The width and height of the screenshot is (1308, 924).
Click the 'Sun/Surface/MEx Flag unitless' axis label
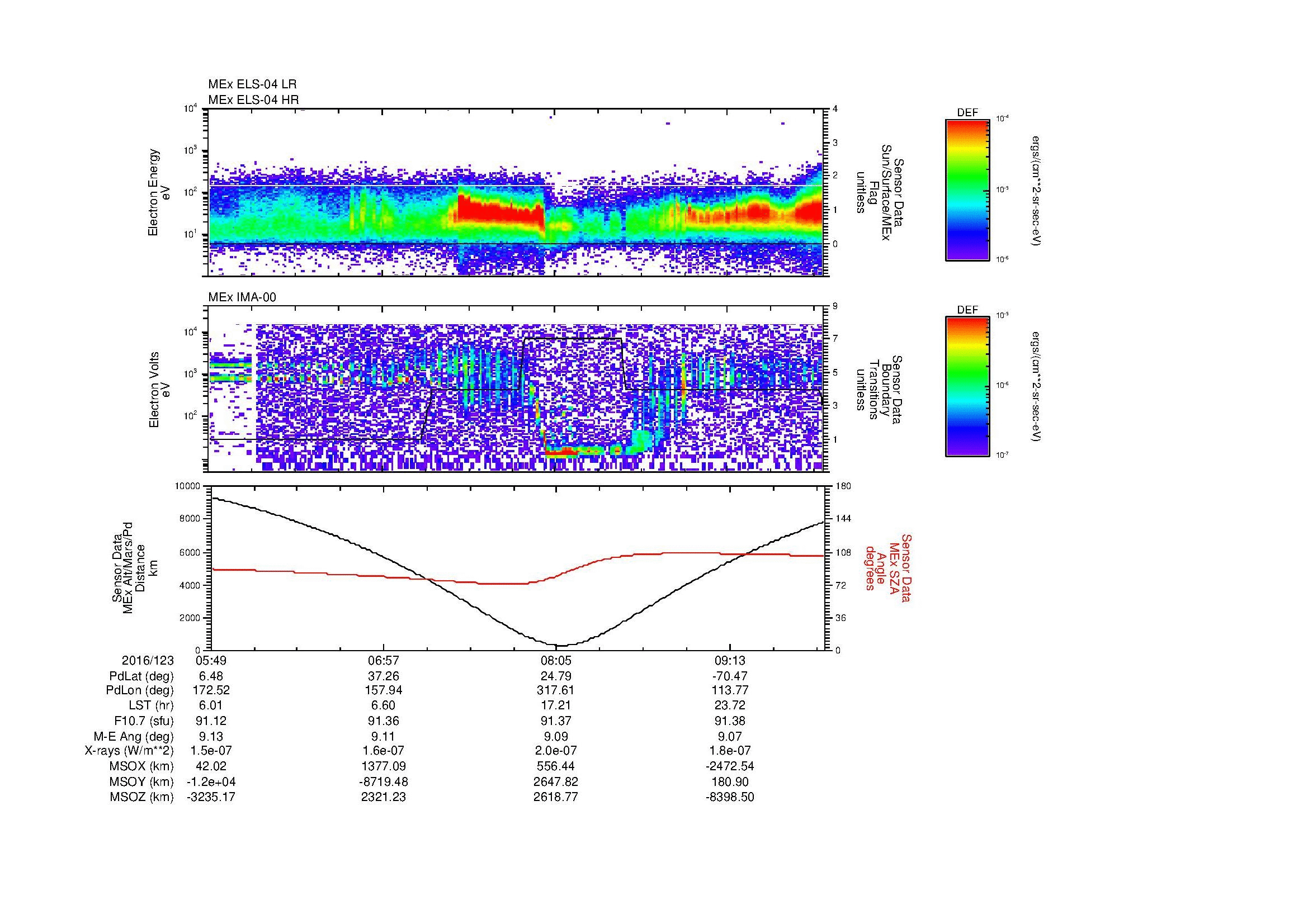879,192
